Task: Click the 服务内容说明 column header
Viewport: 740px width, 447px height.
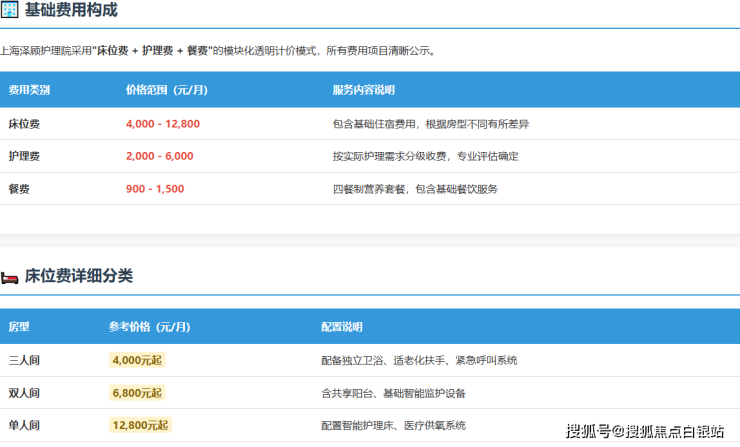Action: pos(364,90)
